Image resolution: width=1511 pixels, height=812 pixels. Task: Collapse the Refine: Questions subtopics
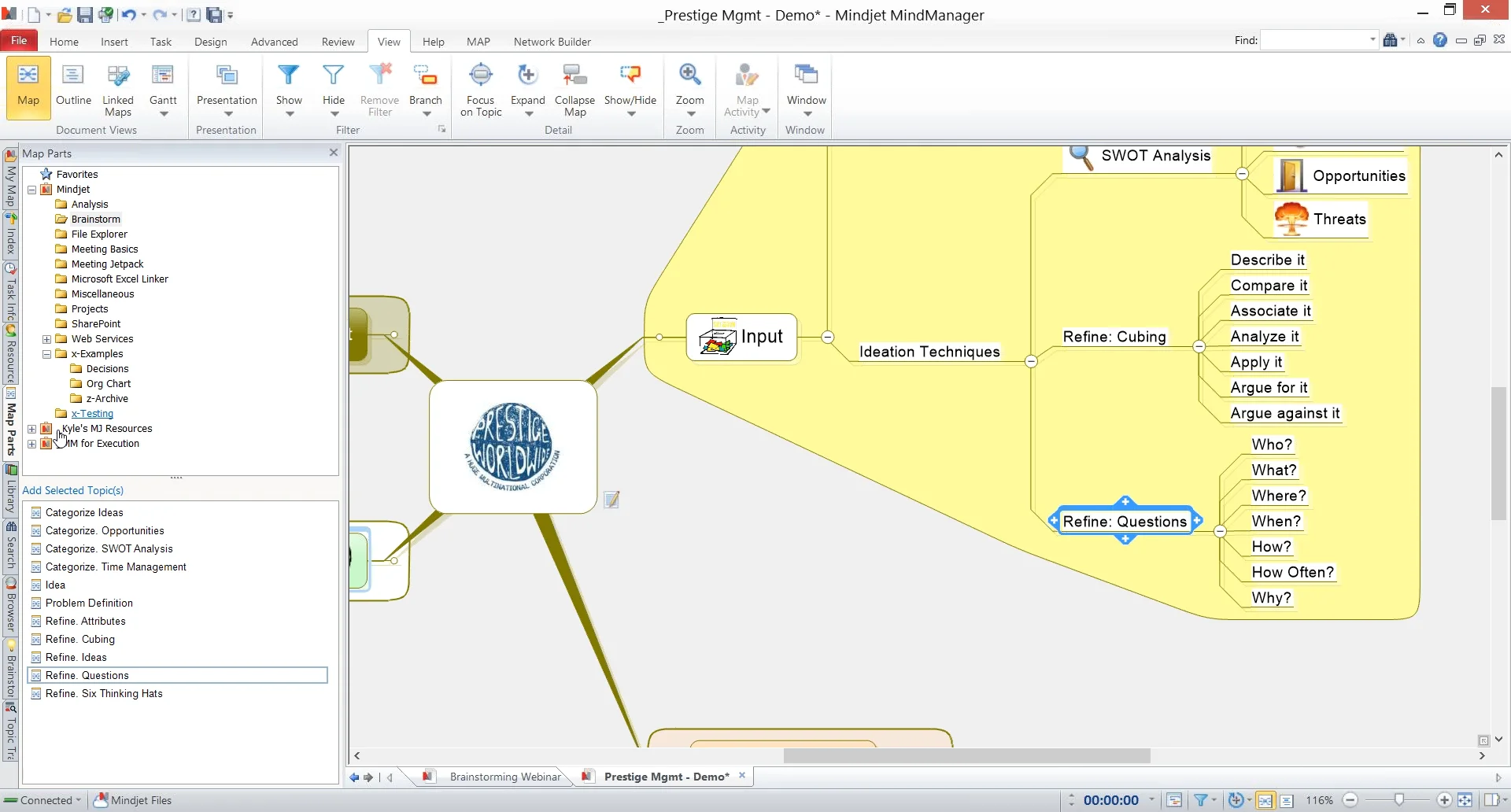coord(1220,531)
